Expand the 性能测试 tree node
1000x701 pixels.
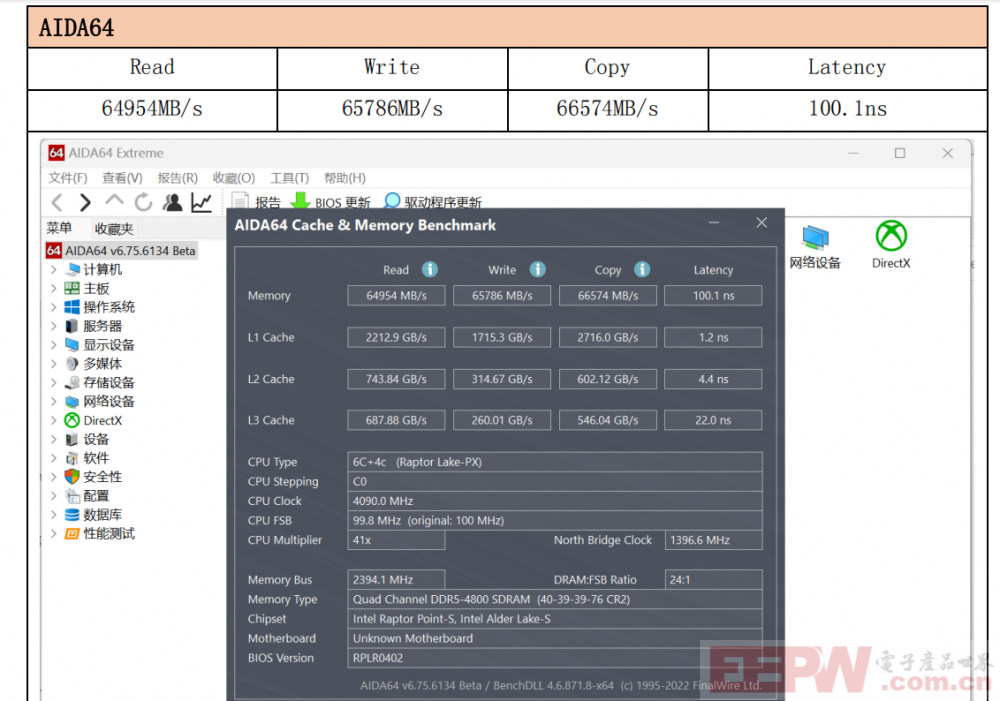click(54, 533)
